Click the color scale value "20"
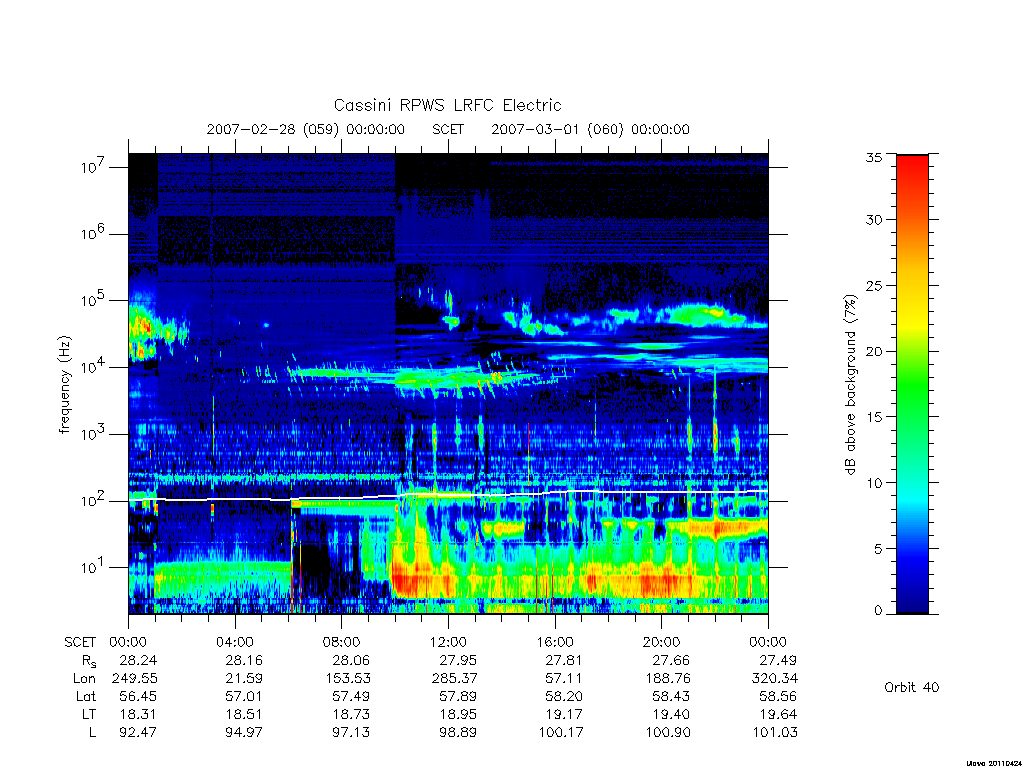The image size is (1024, 768). click(873, 351)
